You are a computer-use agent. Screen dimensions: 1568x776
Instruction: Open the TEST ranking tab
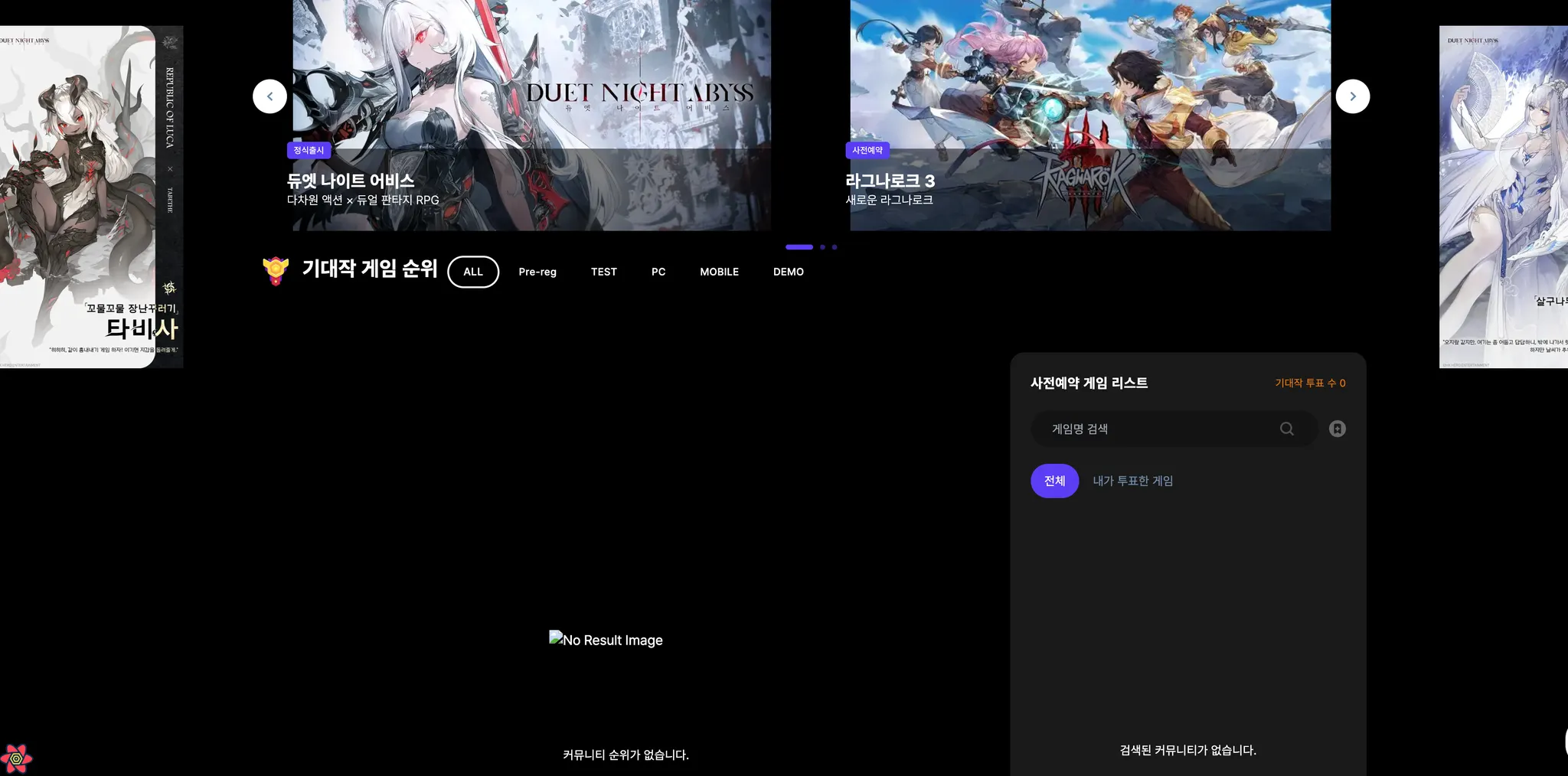tap(604, 272)
